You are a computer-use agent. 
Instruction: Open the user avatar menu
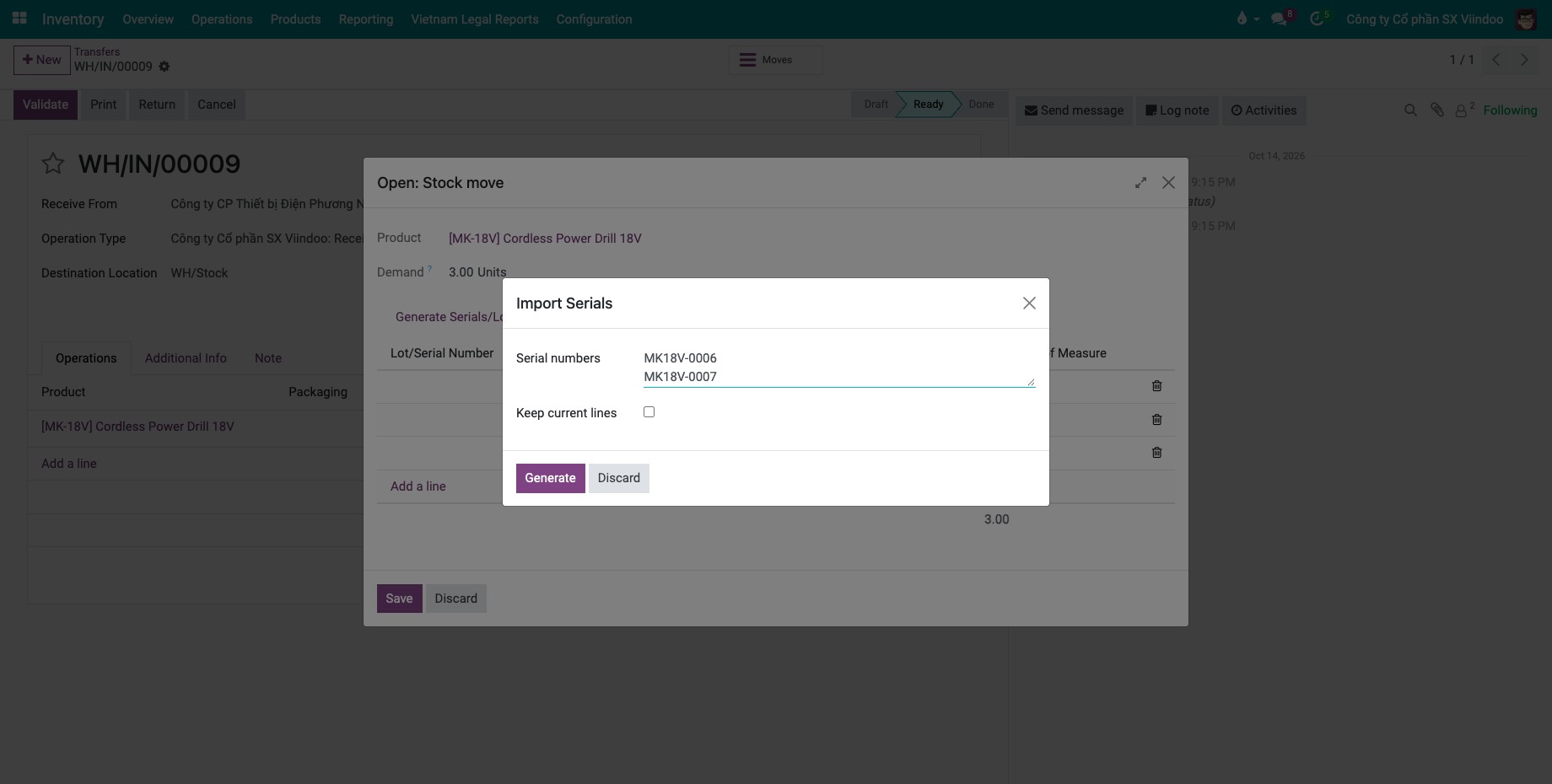[x=1526, y=19]
